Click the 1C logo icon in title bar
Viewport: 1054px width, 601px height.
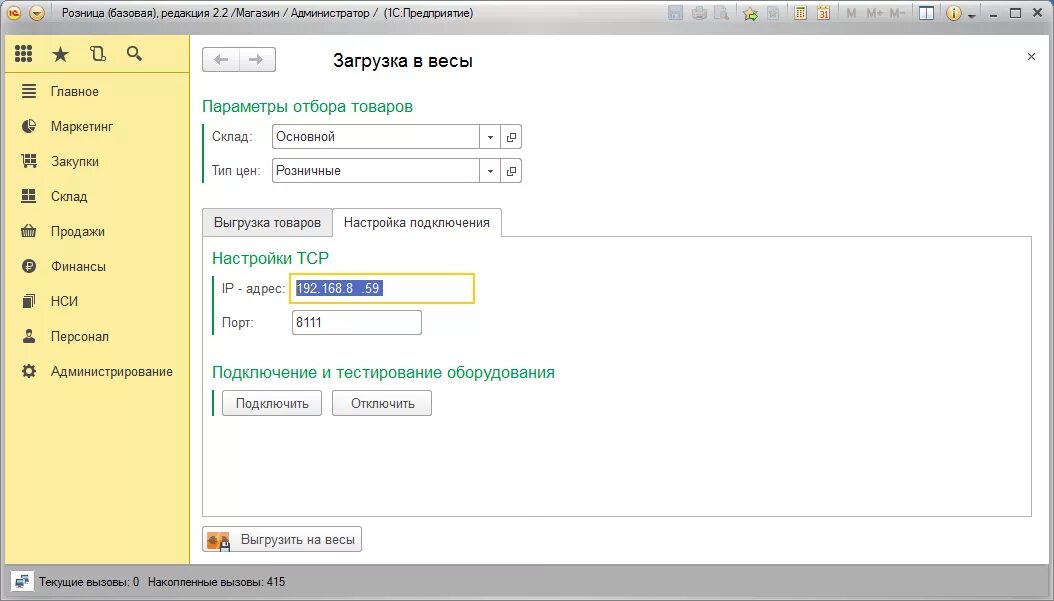tap(14, 13)
